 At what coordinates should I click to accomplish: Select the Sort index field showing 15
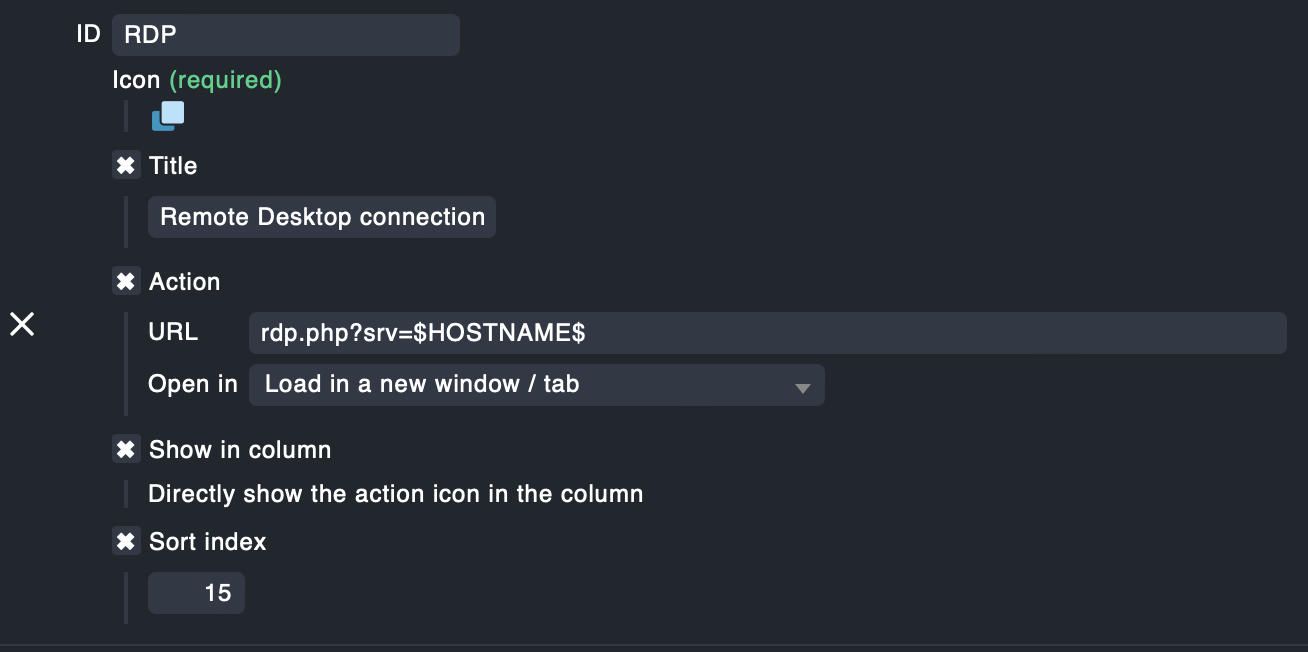(196, 593)
